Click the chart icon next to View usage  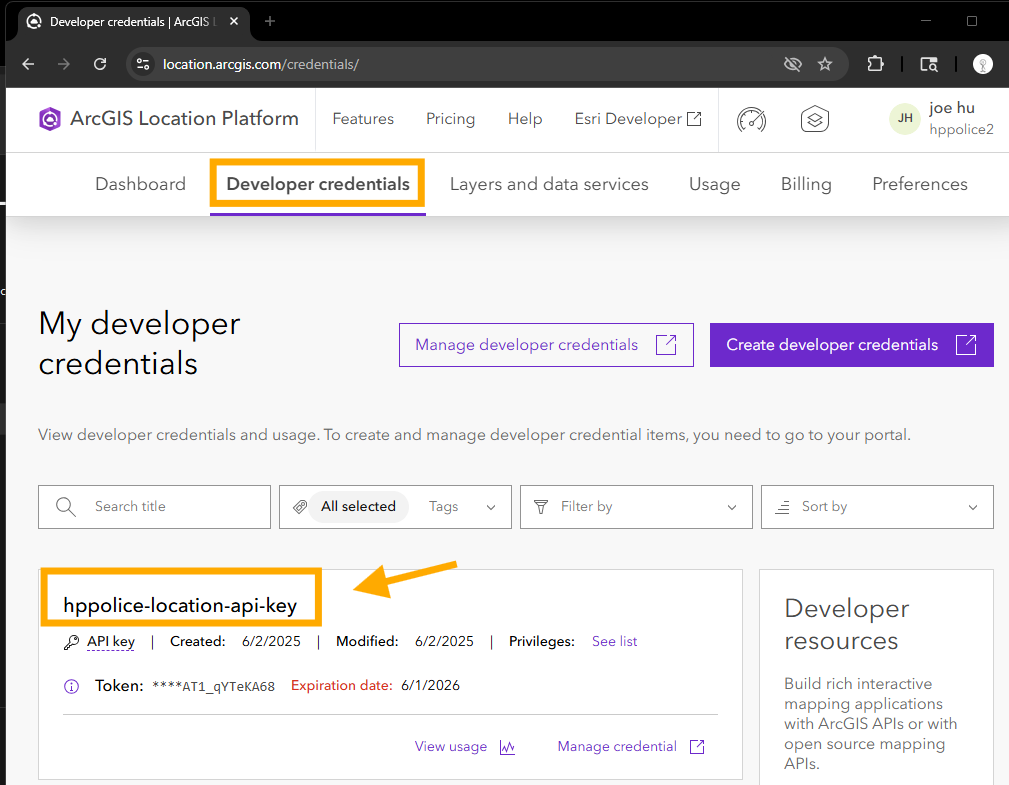(x=507, y=747)
